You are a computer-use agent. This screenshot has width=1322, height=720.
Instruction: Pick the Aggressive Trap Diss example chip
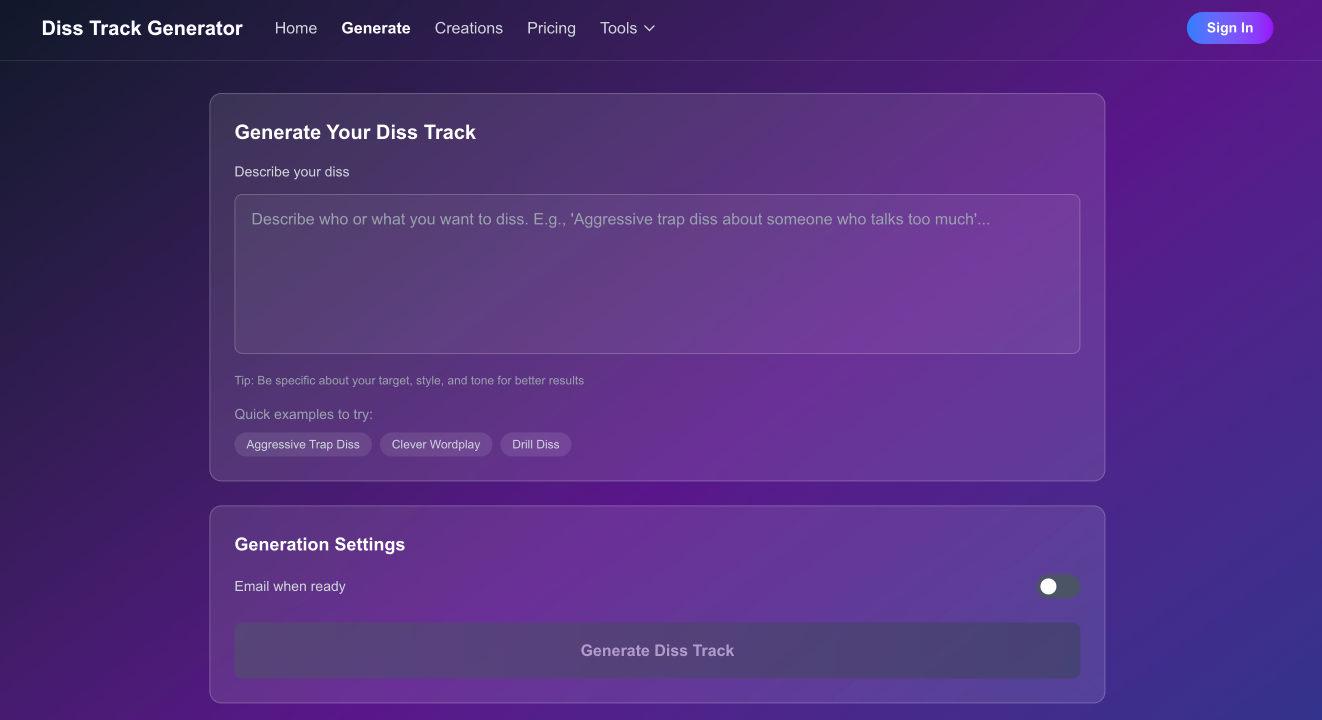pyautogui.click(x=303, y=444)
